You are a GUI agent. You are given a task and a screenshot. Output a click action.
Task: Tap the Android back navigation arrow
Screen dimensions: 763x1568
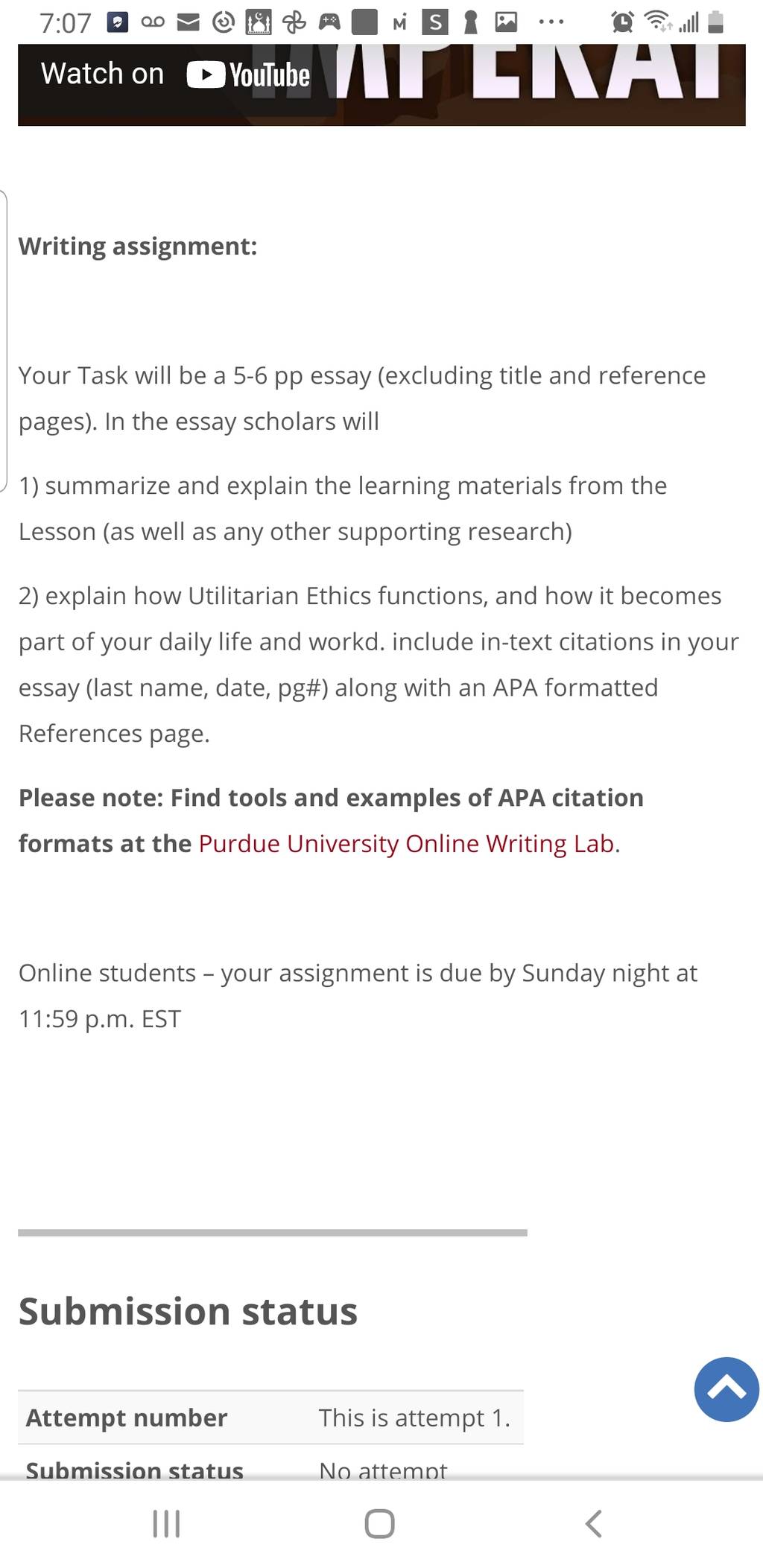(x=593, y=1524)
